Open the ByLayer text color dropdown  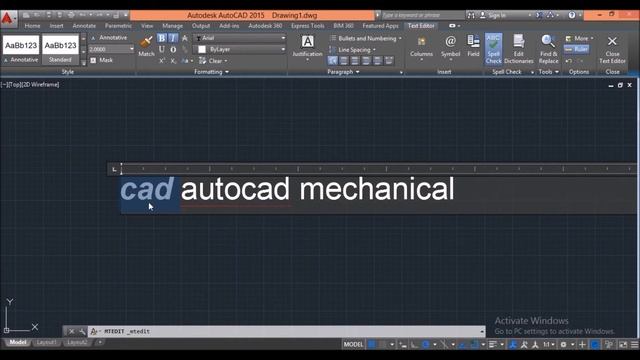[240, 49]
